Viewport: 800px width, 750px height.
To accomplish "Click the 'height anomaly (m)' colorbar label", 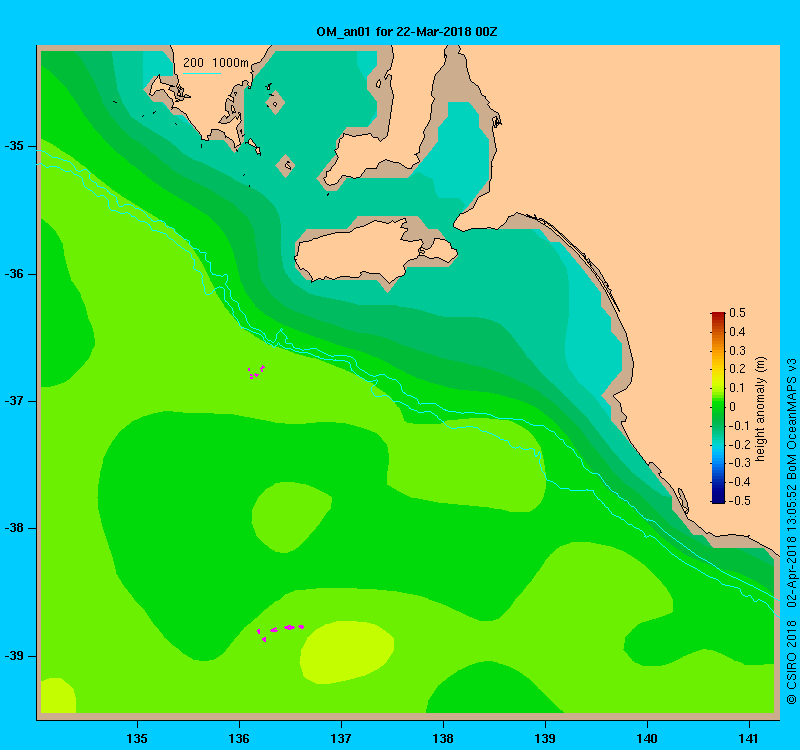I will (760, 409).
